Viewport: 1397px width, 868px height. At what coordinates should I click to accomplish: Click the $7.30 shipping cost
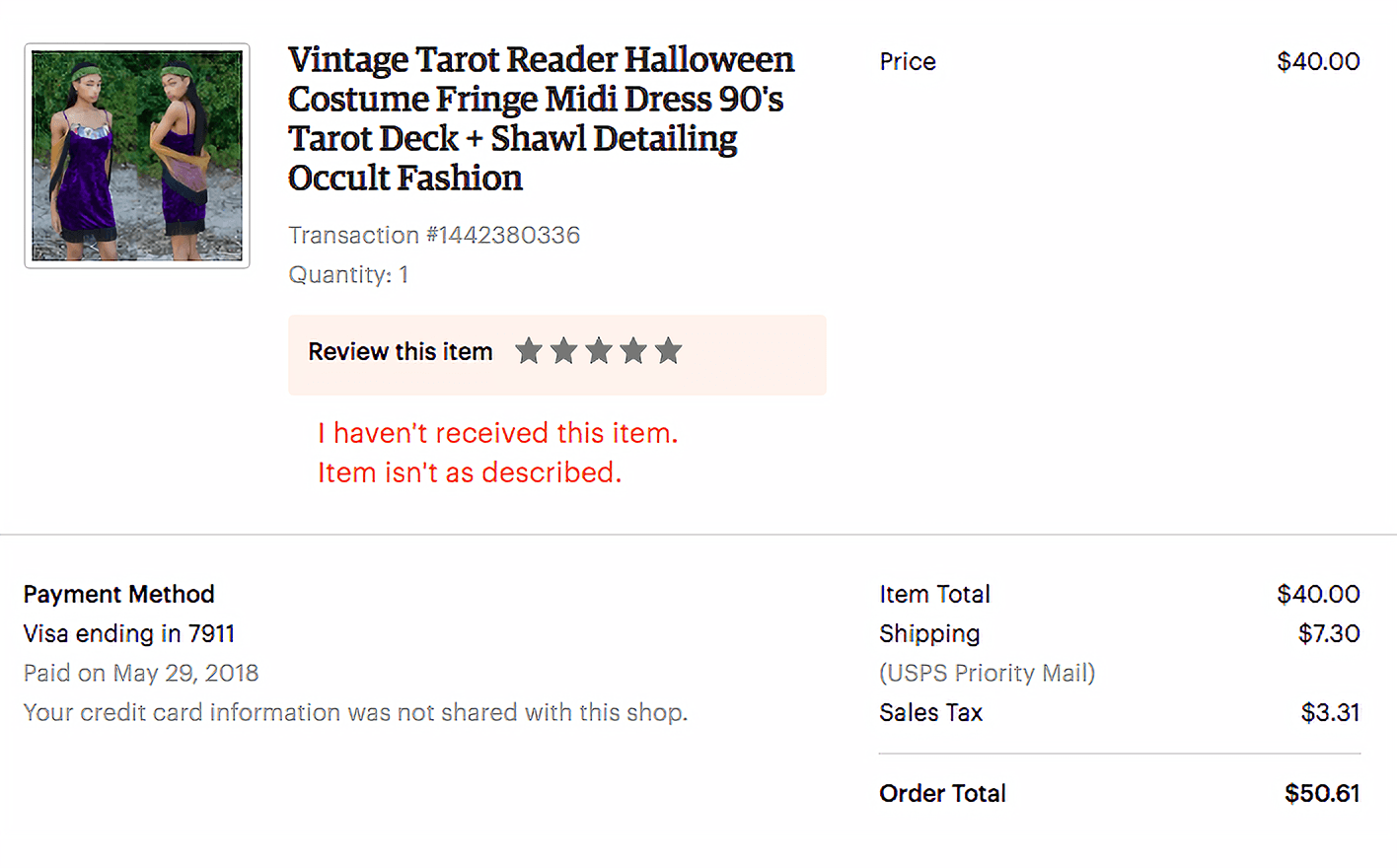click(x=1329, y=633)
